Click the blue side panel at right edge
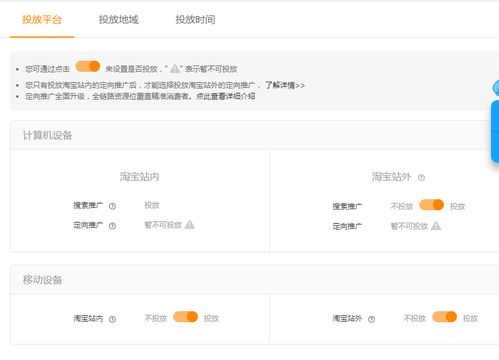The height and width of the screenshot is (360, 499). 495,132
